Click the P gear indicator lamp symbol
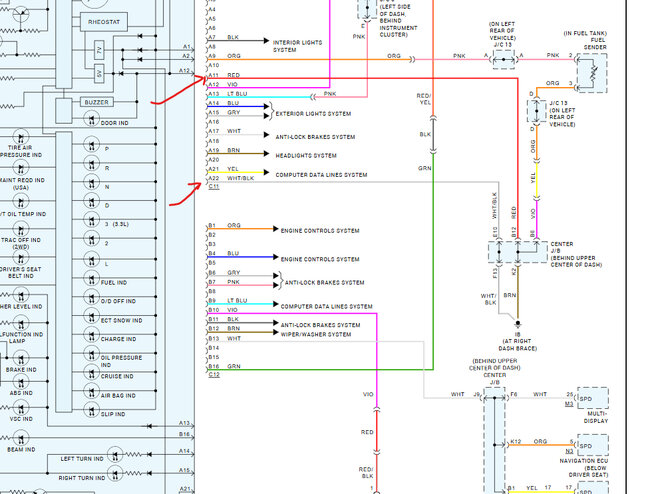650x494 pixels. coord(91,145)
